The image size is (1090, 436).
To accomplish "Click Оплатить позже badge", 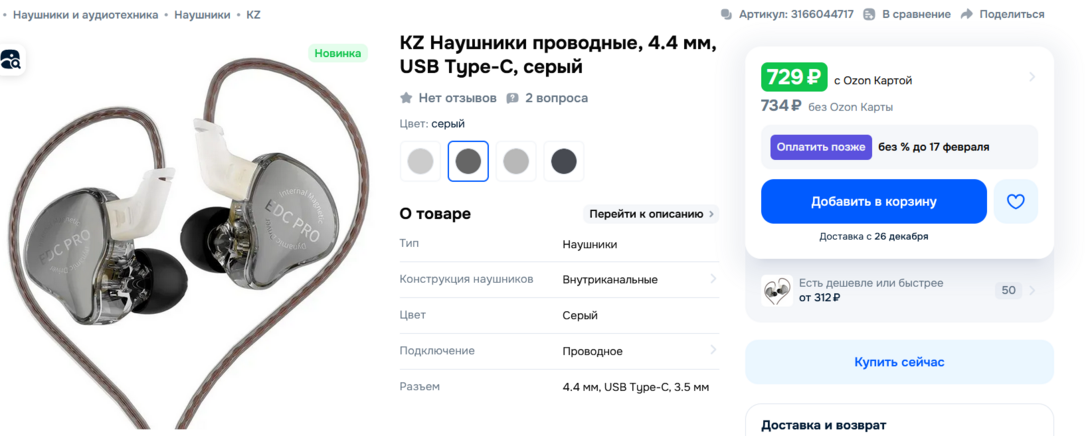I will point(821,147).
